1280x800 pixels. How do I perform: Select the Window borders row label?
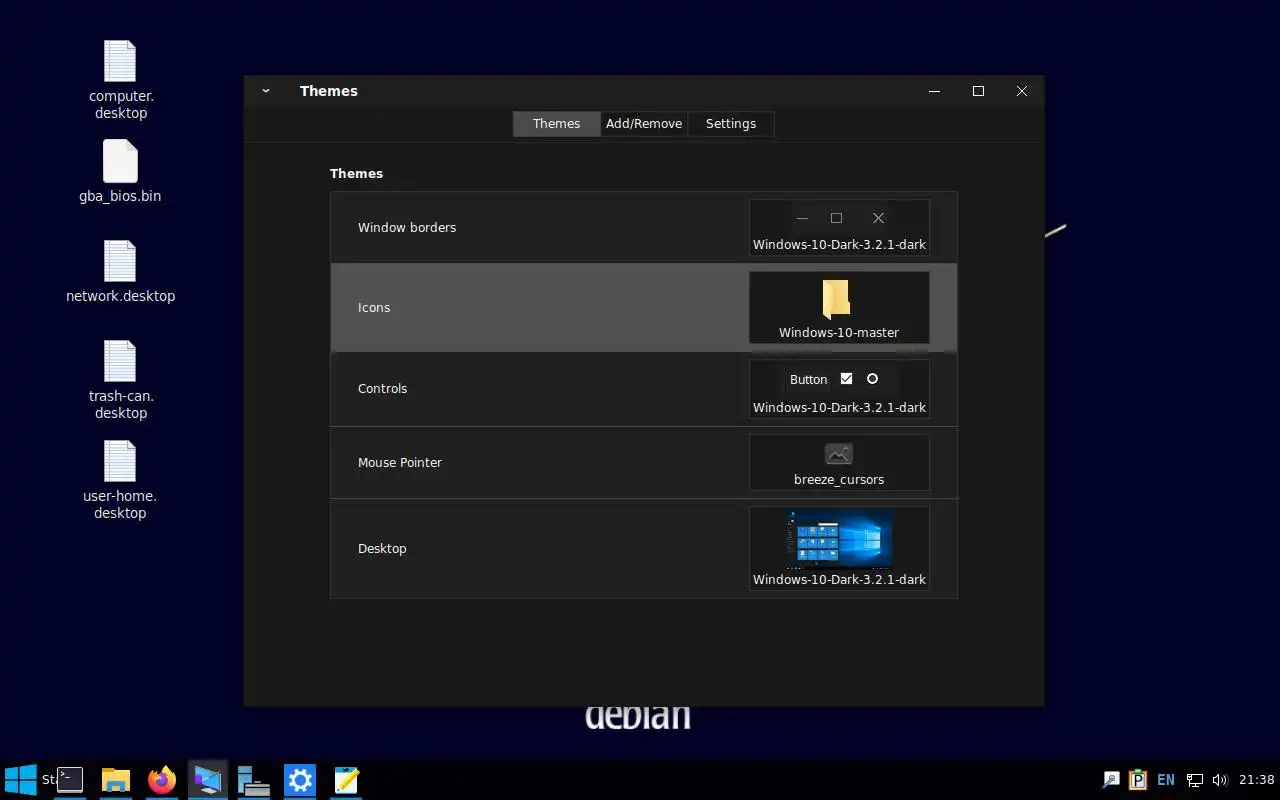point(407,228)
